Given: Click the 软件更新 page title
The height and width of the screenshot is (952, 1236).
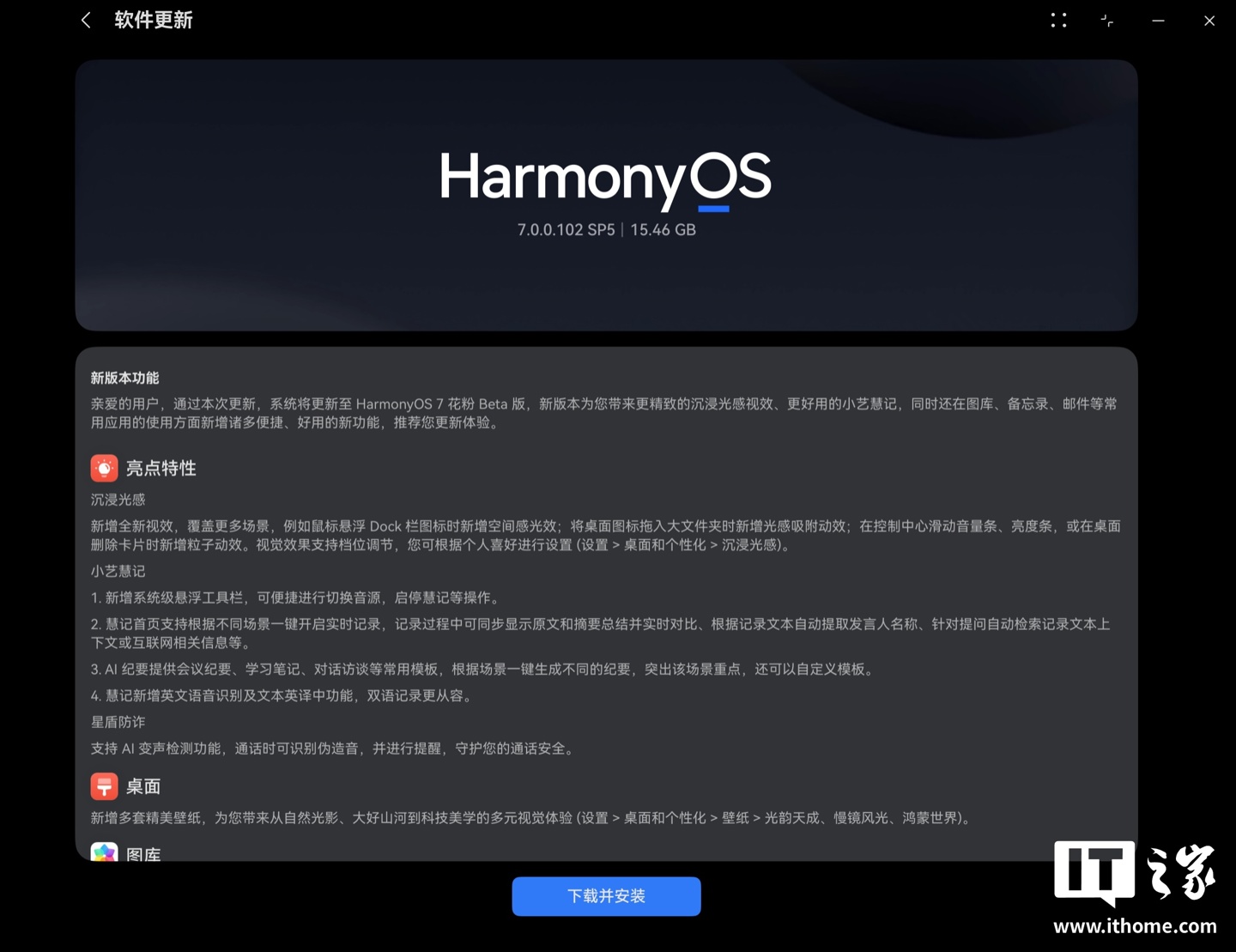Looking at the screenshot, I should click(154, 21).
